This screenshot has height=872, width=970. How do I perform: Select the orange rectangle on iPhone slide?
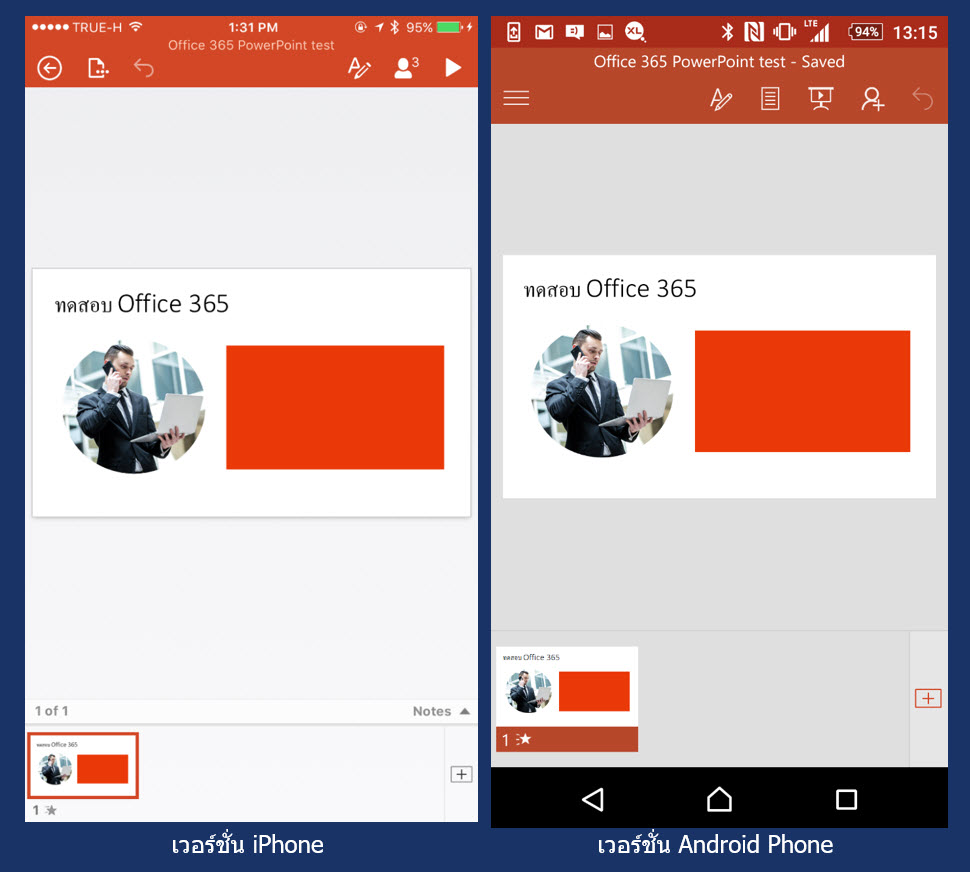tap(335, 408)
